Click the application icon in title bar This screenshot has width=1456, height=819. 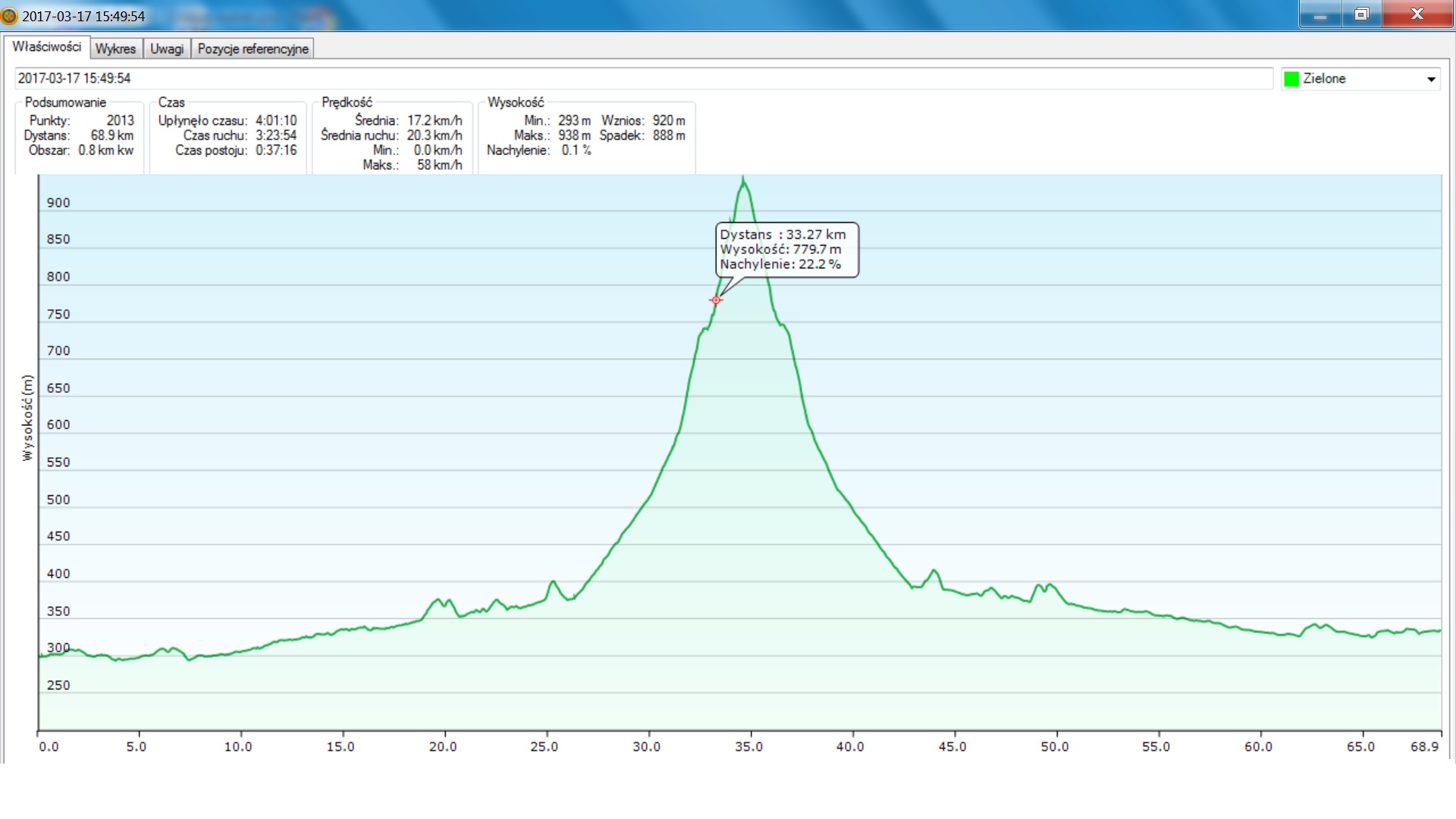pyautogui.click(x=9, y=16)
